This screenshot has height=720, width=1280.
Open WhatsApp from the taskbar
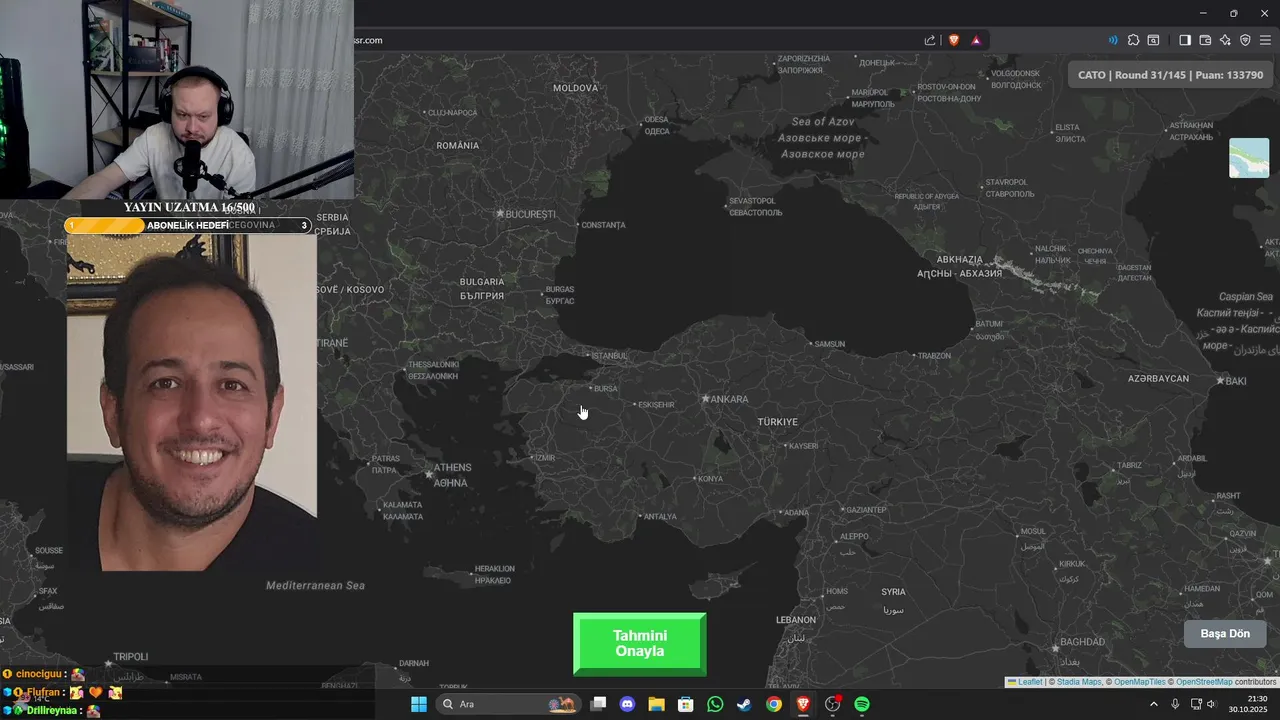[715, 704]
